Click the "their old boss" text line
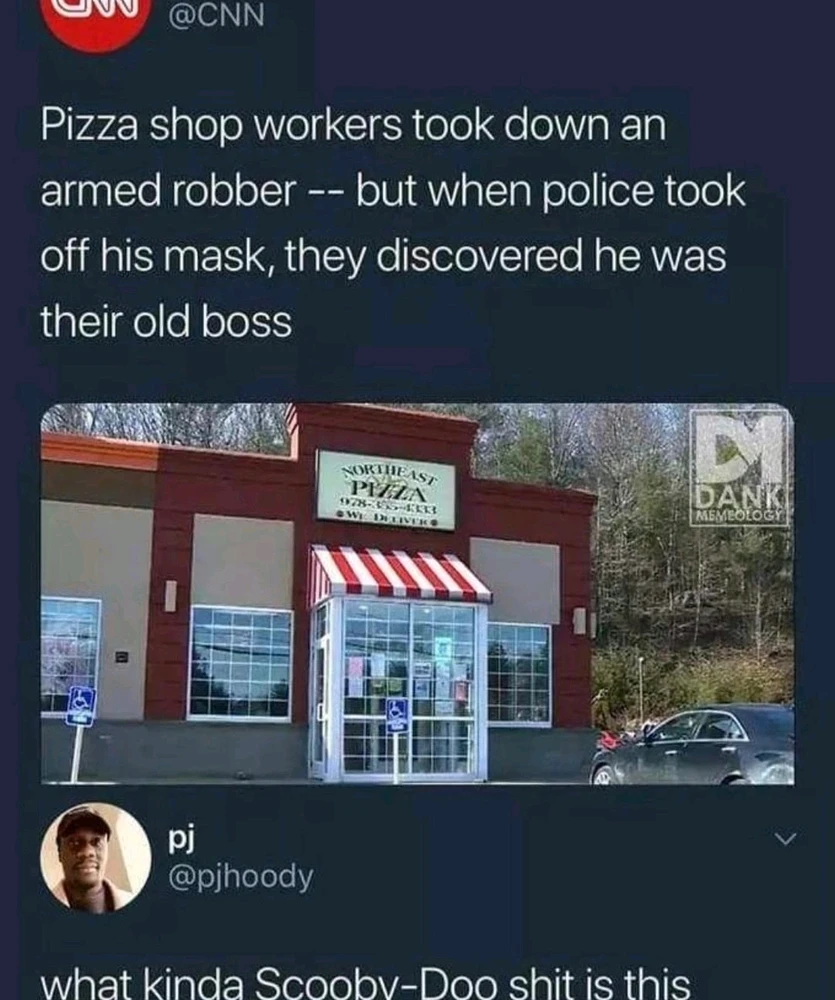This screenshot has width=835, height=1000. pyautogui.click(x=166, y=321)
